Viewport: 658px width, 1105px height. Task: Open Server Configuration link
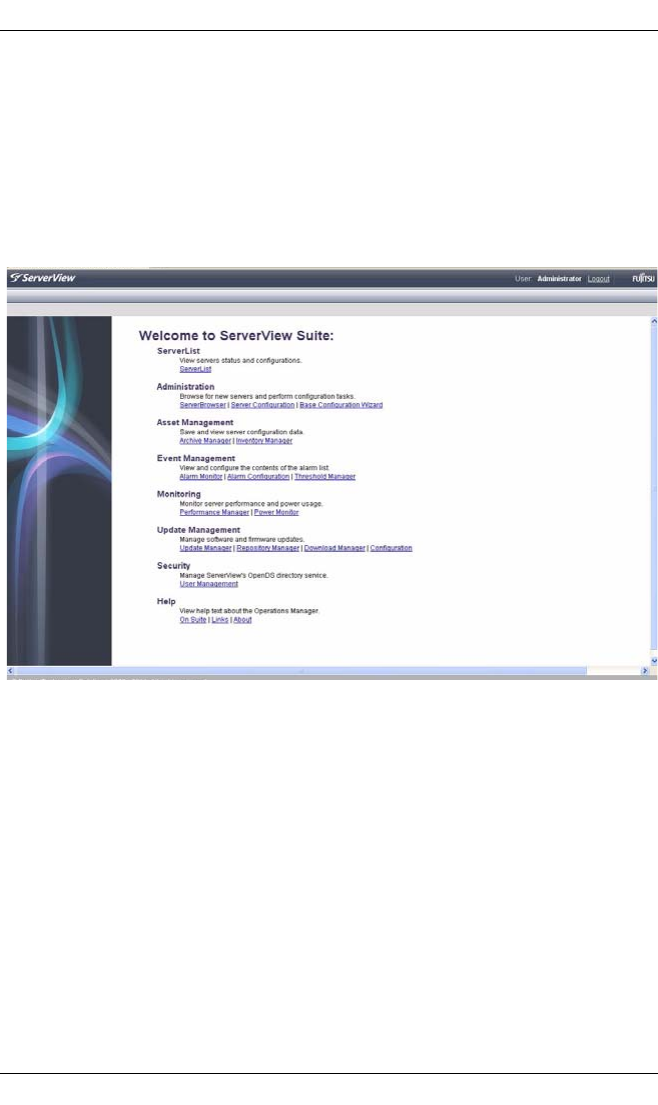tap(263, 405)
